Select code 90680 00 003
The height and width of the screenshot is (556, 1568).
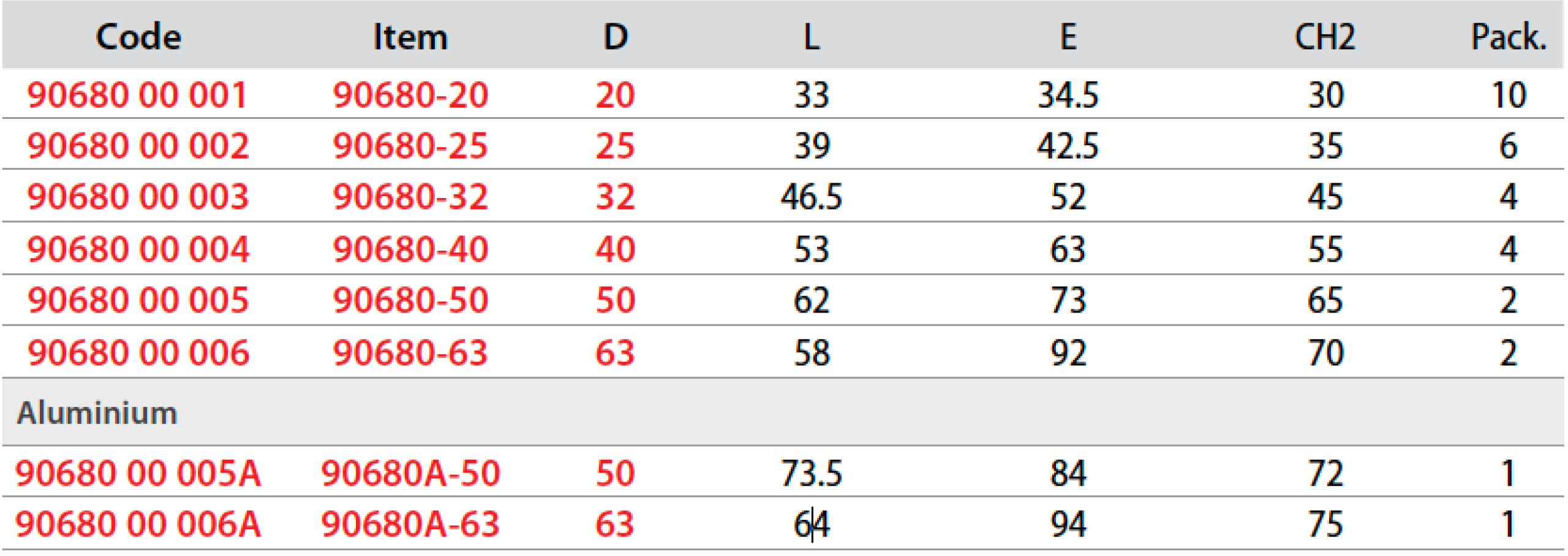(x=138, y=197)
